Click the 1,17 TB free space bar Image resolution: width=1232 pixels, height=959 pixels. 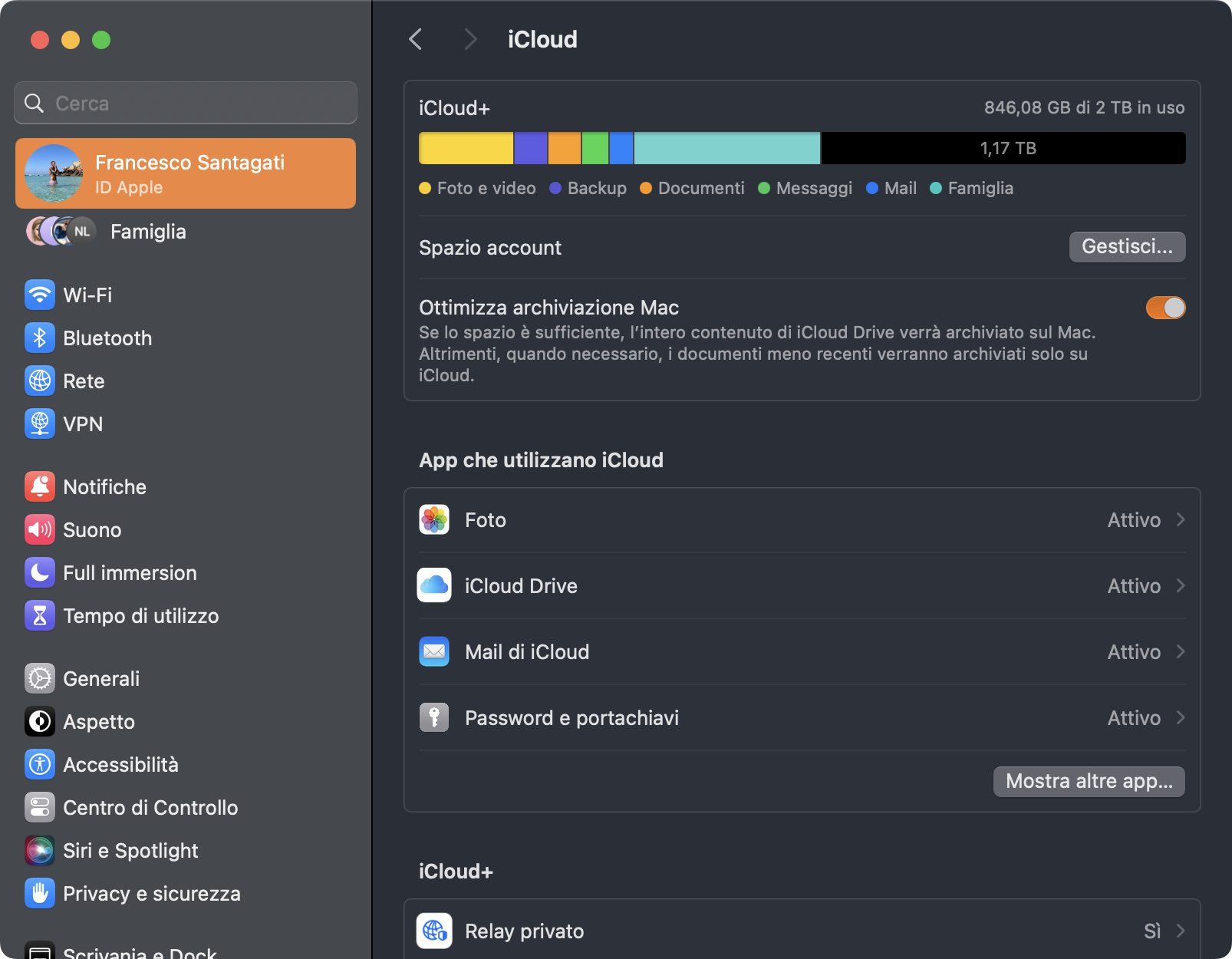1003,148
